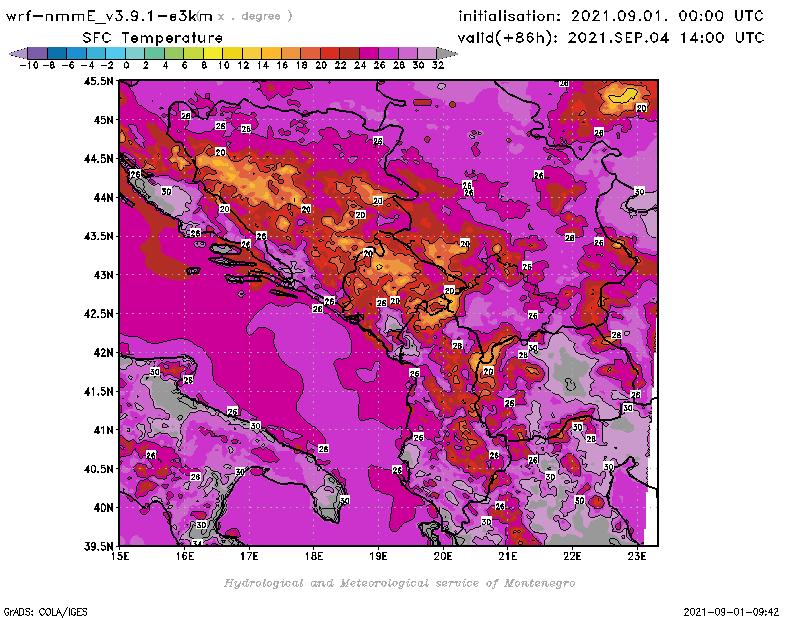This screenshot has width=800, height=618.
Task: Click the colorbar swatch between -10 and -8
Action: [x=37, y=53]
